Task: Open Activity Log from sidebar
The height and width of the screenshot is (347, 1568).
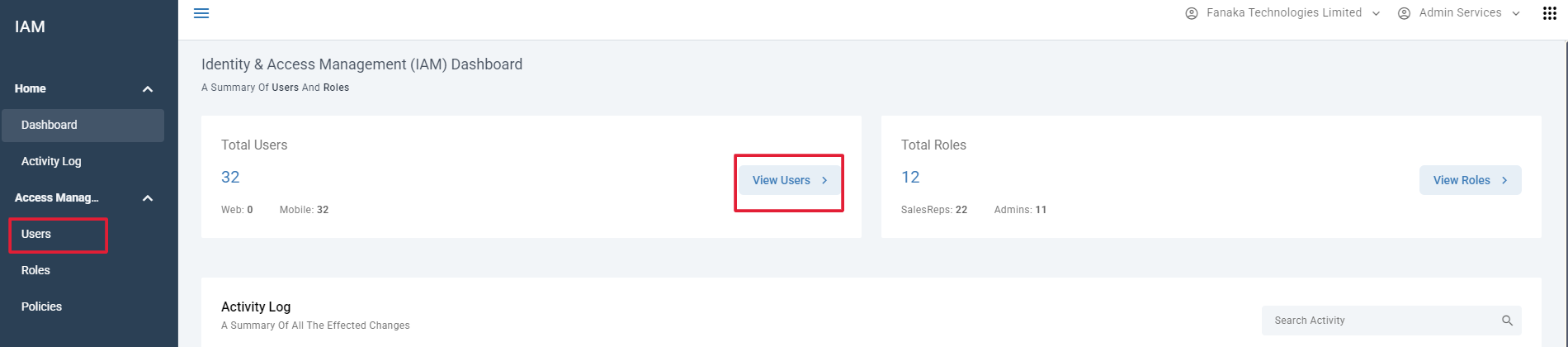Action: click(51, 161)
